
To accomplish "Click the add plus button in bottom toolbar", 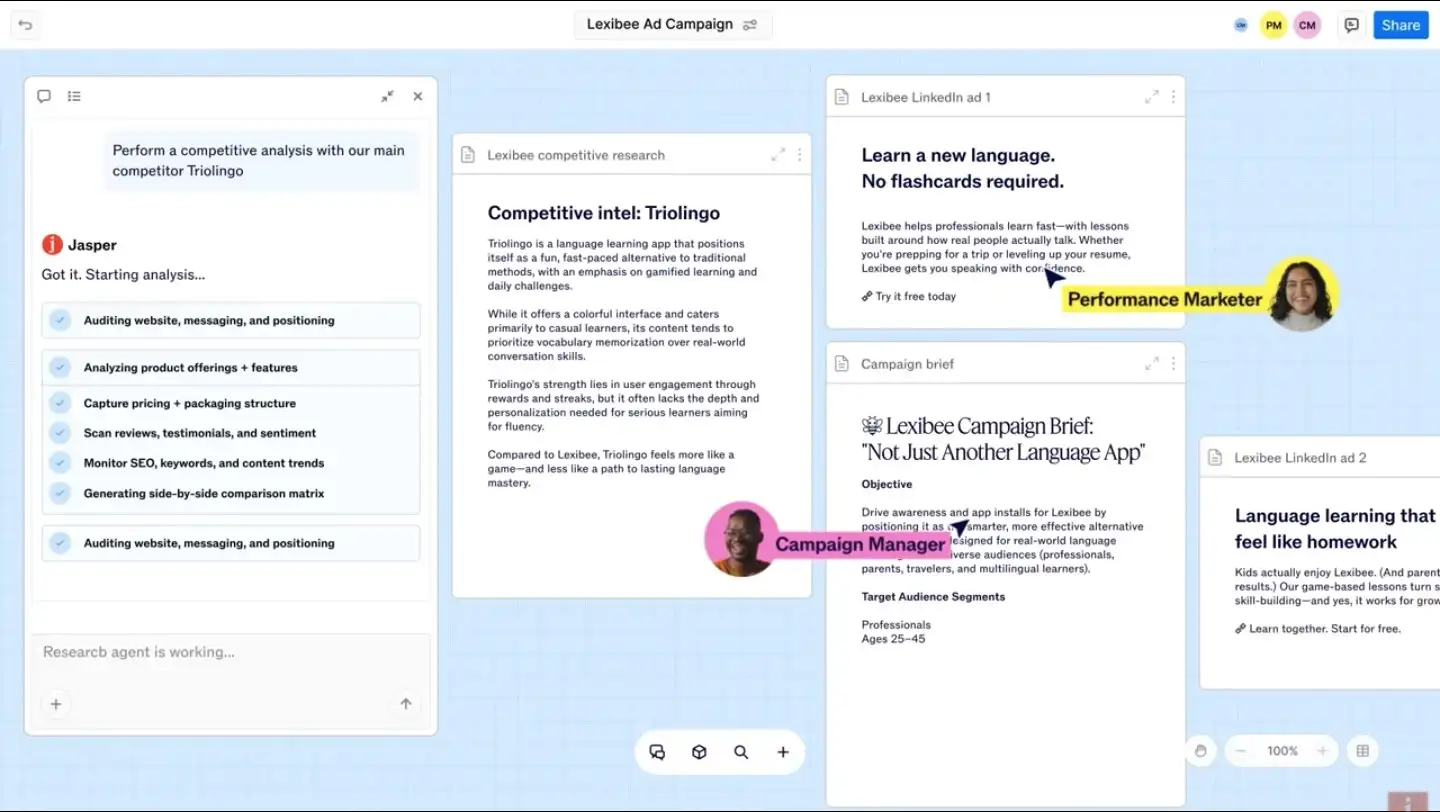I will (x=783, y=752).
